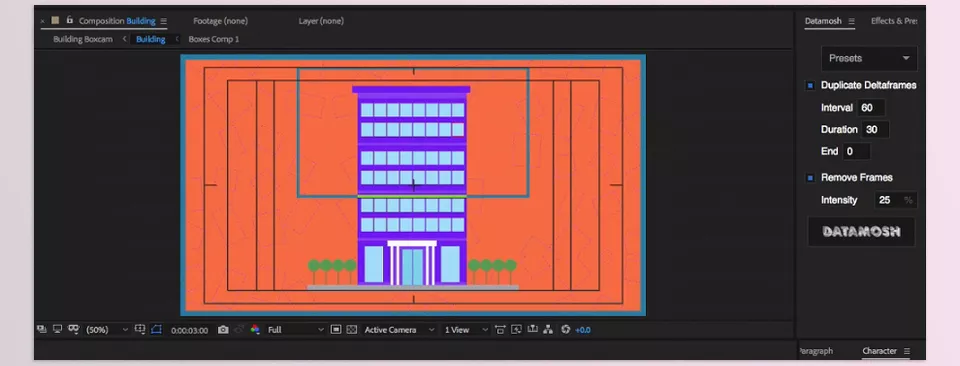
Task: Switch to the Paragraph panel tab
Action: click(x=816, y=351)
